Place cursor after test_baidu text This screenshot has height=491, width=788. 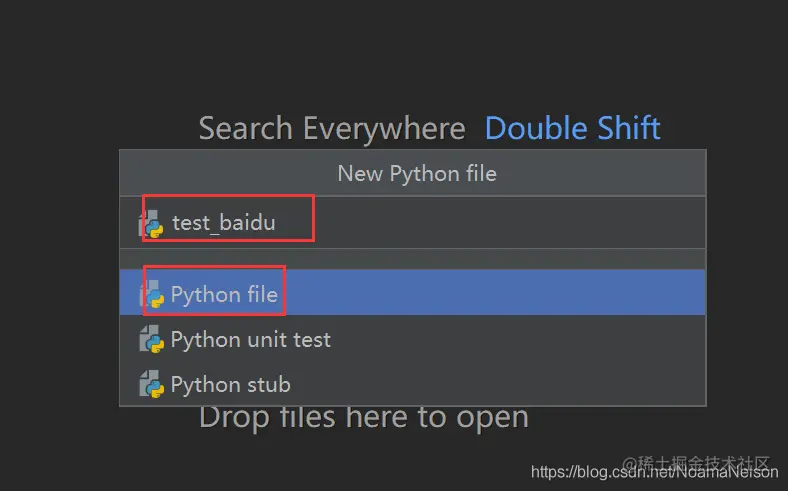(x=277, y=223)
